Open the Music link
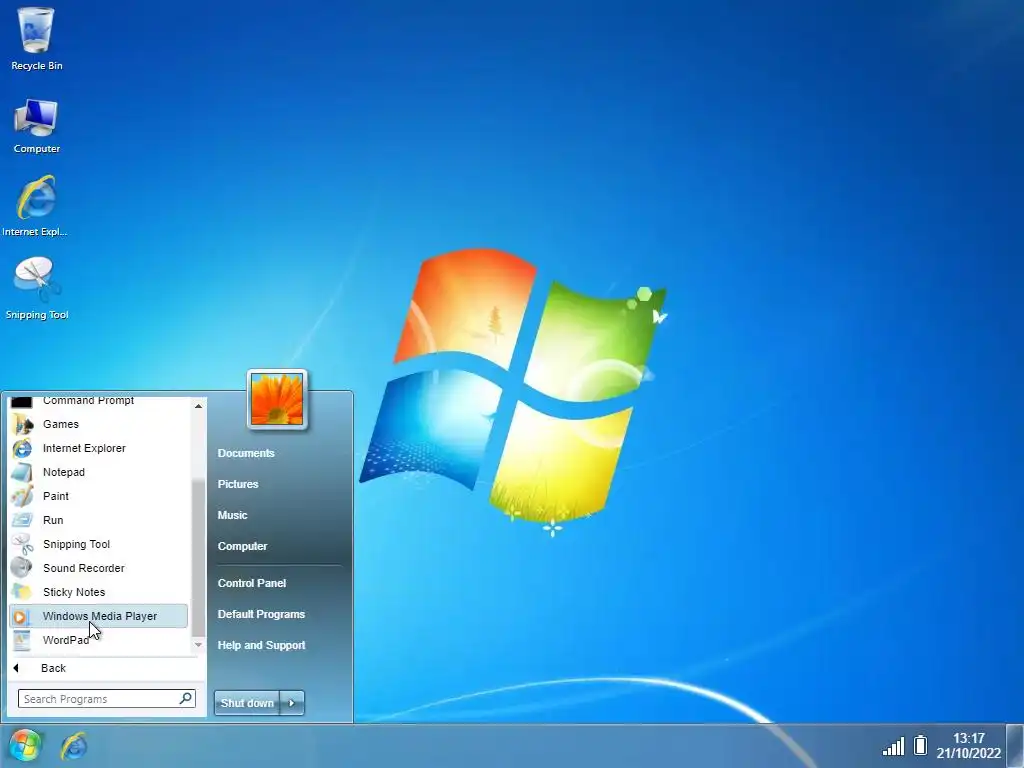The height and width of the screenshot is (768, 1024). tap(232, 515)
